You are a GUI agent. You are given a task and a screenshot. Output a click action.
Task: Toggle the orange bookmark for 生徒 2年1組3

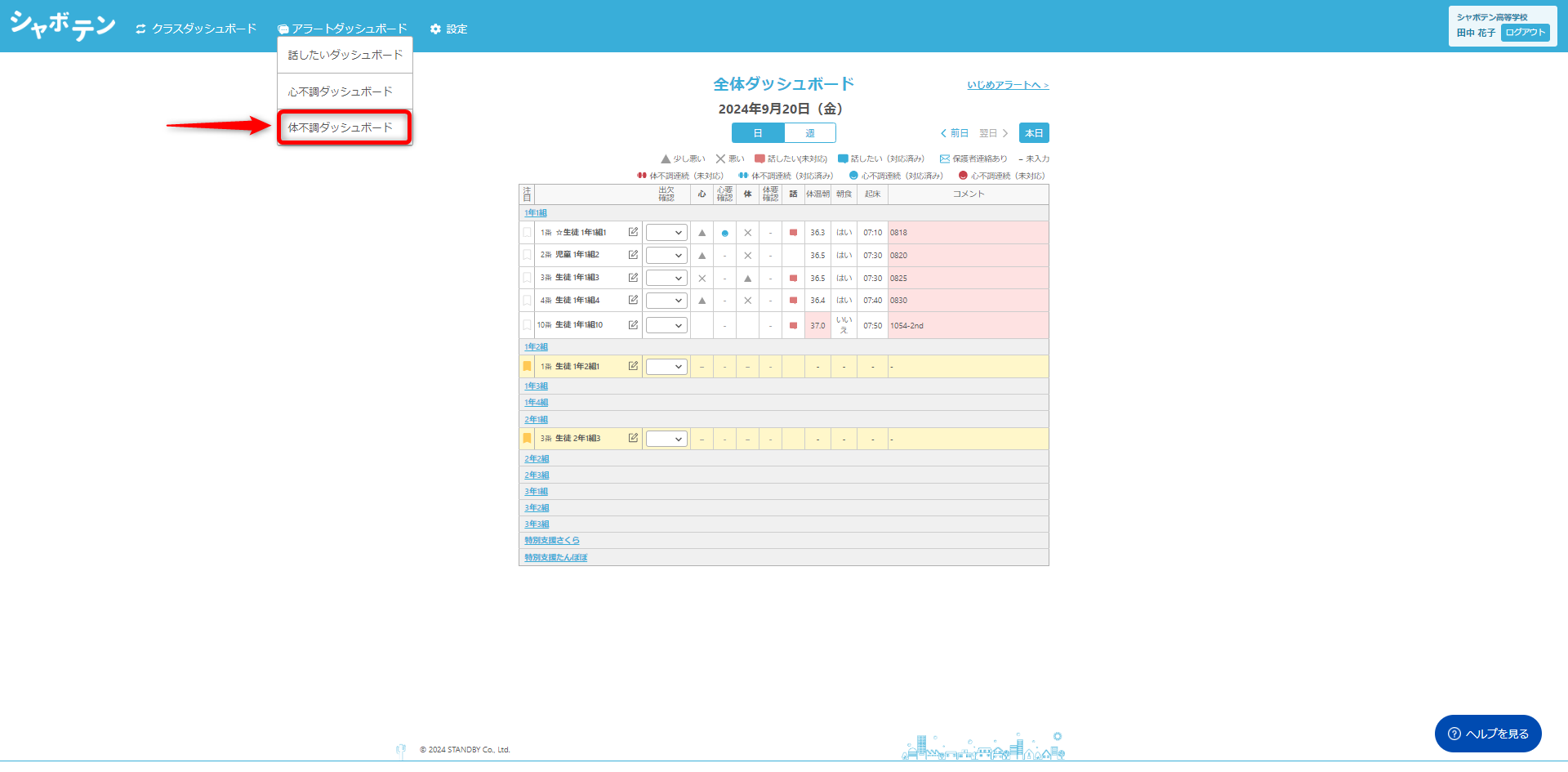pyautogui.click(x=527, y=438)
